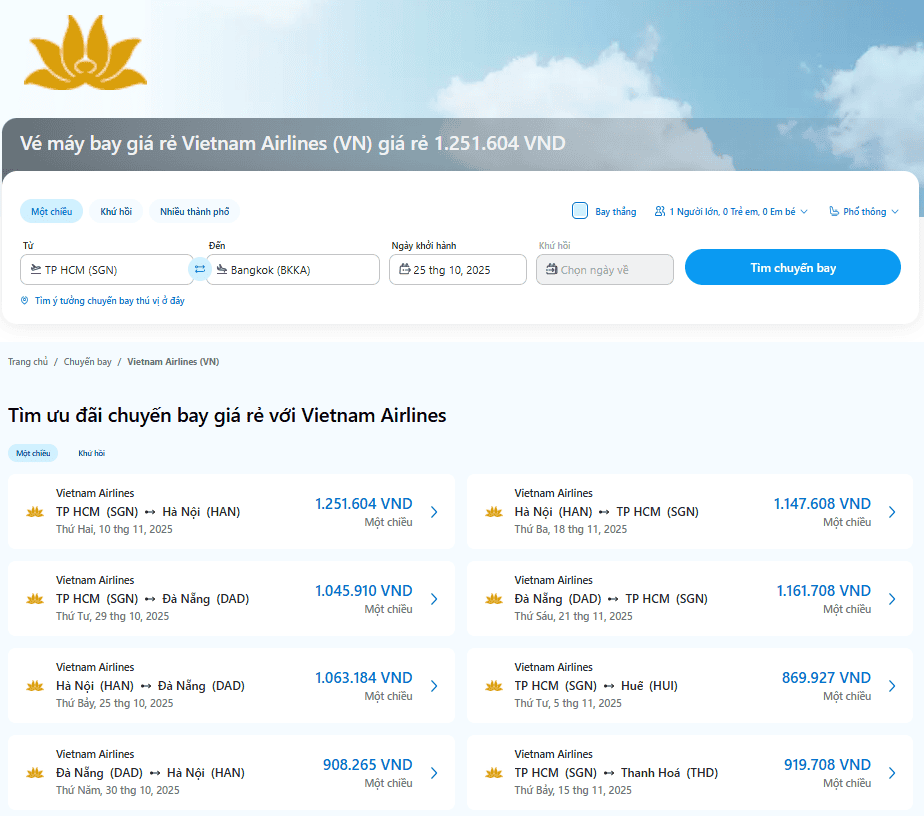This screenshot has width=924, height=816.
Task: Expand the passengers count dropdown
Action: [733, 212]
